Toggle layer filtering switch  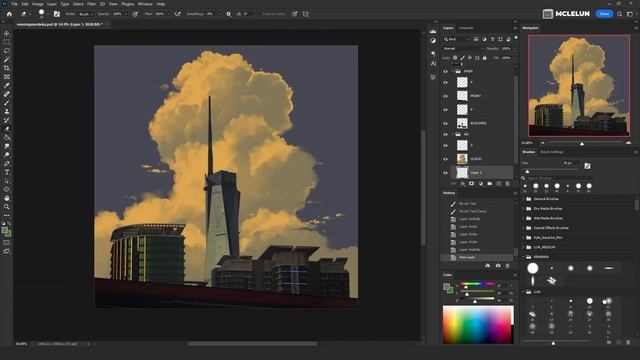[516, 38]
